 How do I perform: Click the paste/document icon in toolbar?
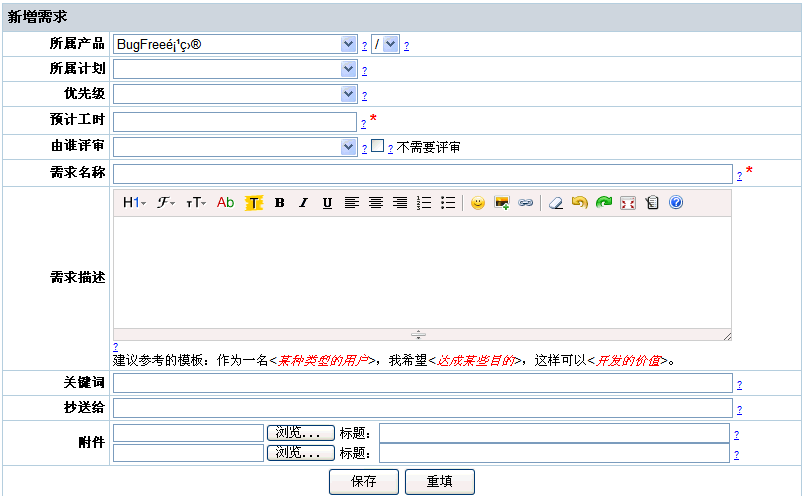[652, 202]
